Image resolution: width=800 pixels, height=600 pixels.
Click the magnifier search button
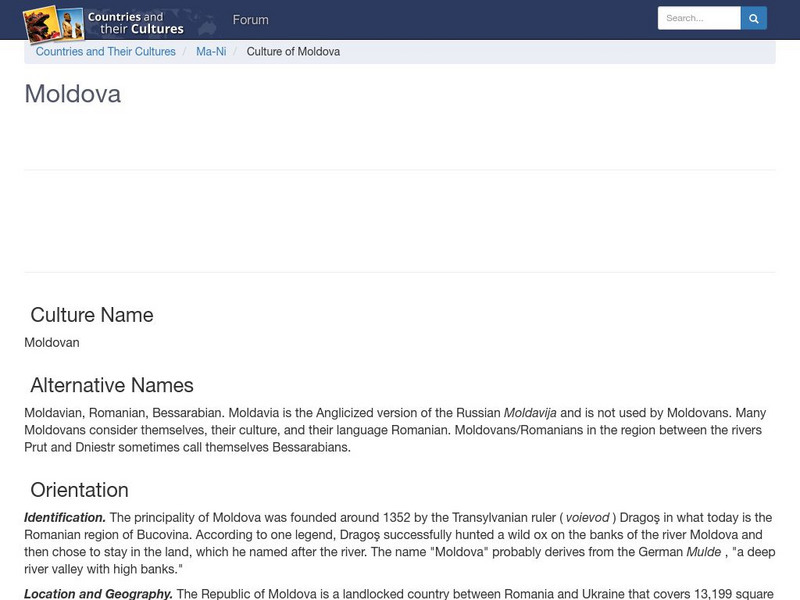[754, 18]
